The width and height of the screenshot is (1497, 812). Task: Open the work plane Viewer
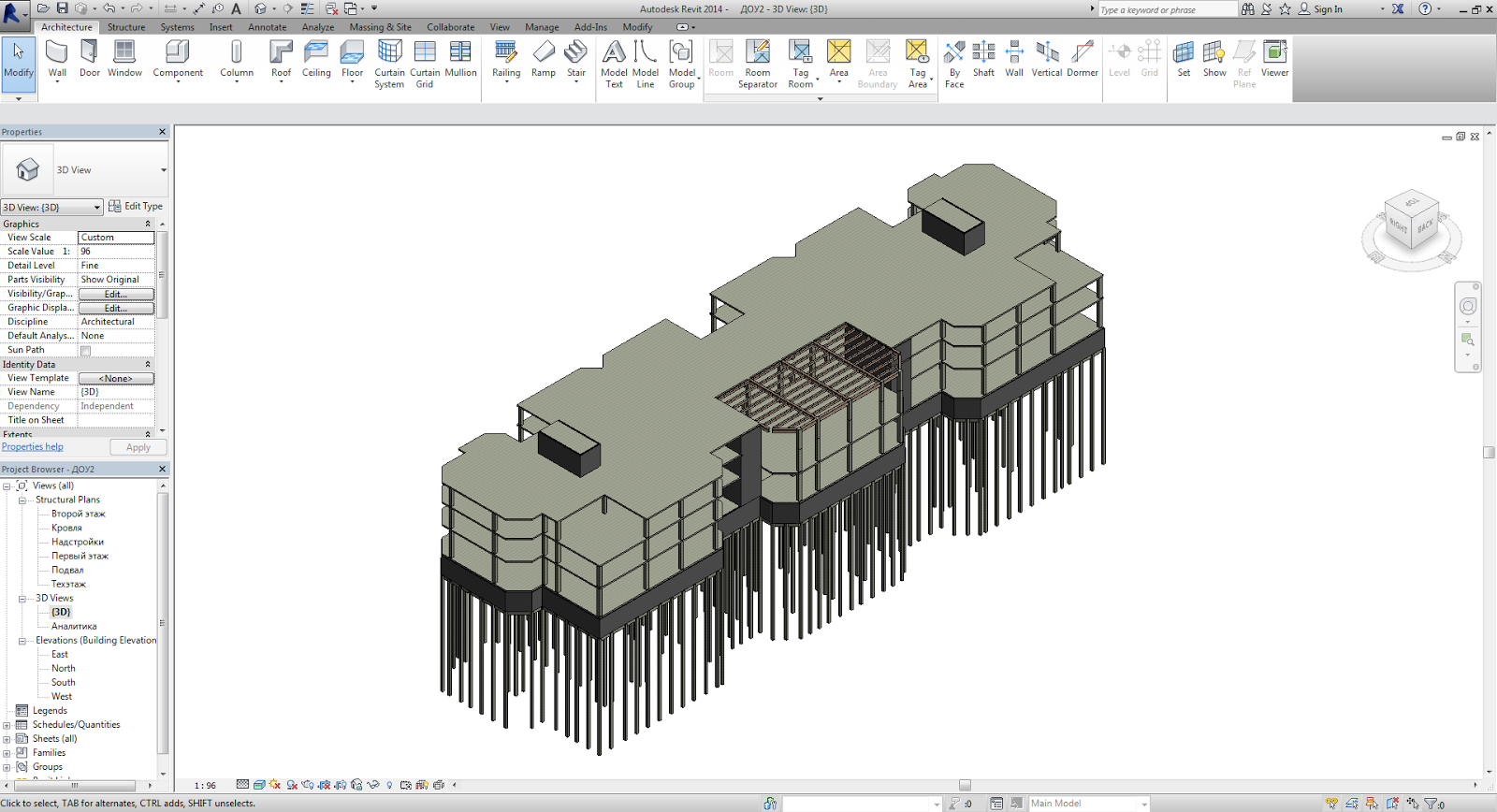1274,60
